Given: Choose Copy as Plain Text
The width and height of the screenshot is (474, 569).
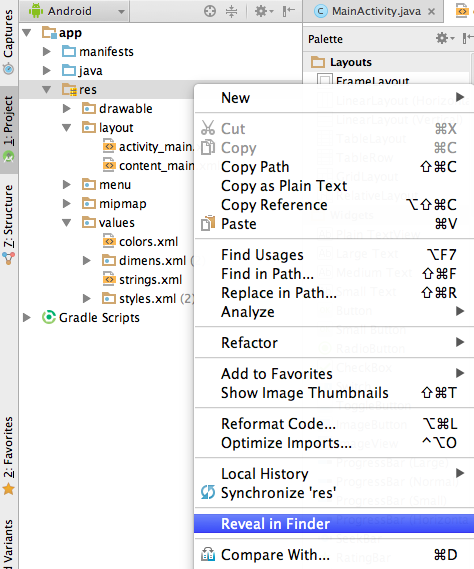Looking at the screenshot, I should tap(334, 186).
